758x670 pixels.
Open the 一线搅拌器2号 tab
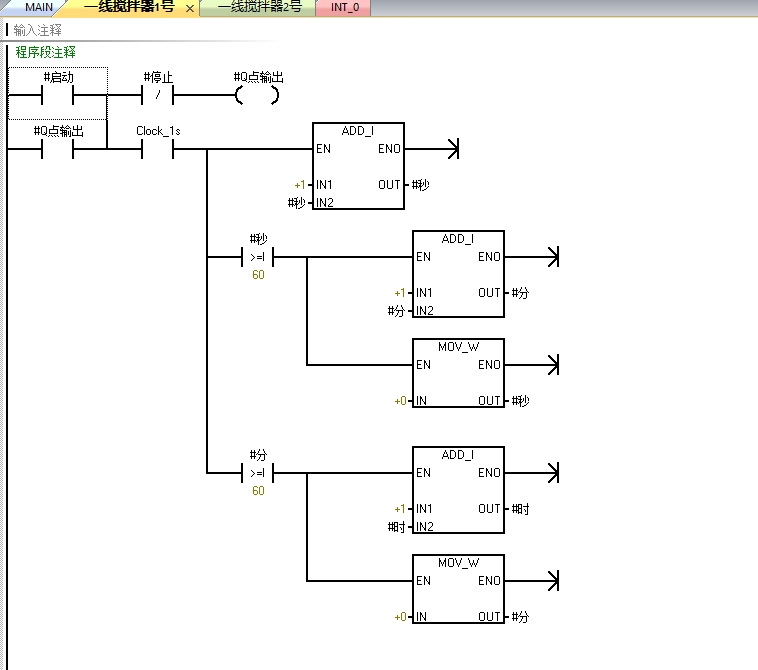coord(258,7)
